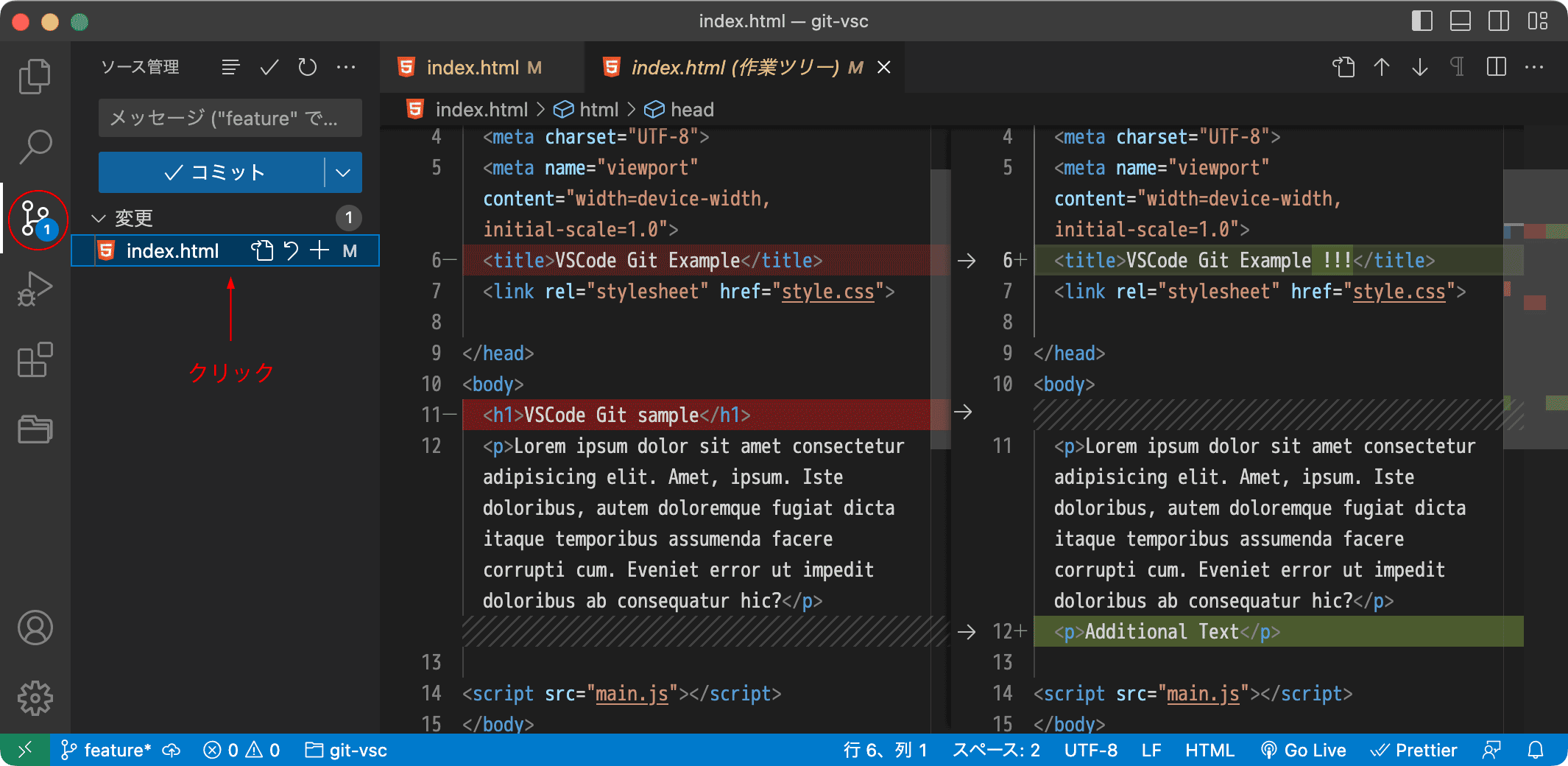Open the Explorer view in activity bar
1568x766 pixels.
[x=35, y=77]
